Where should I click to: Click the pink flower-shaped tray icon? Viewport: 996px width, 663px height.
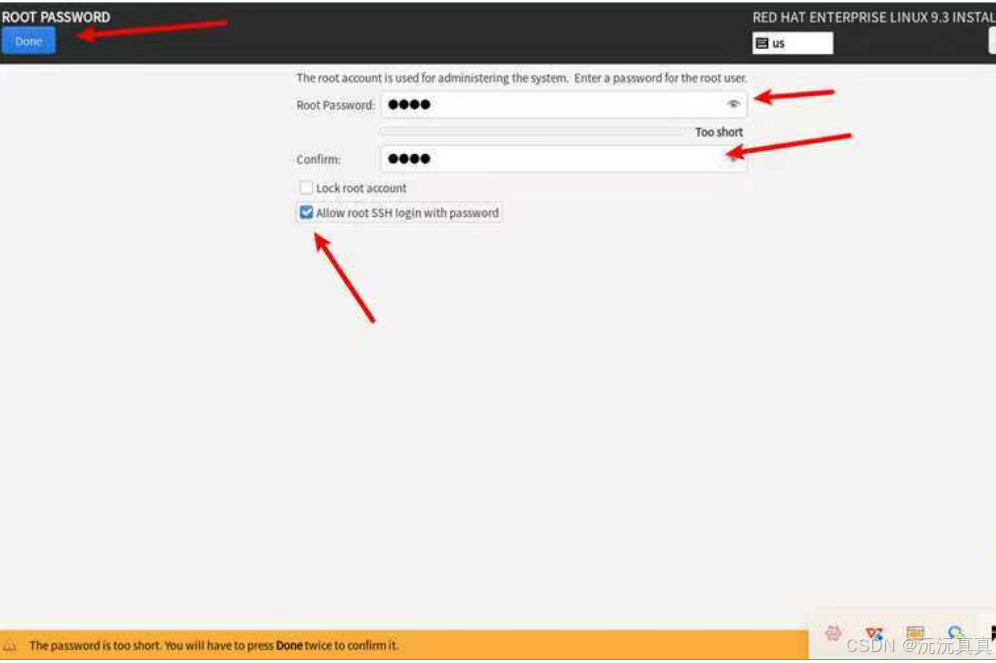point(833,633)
